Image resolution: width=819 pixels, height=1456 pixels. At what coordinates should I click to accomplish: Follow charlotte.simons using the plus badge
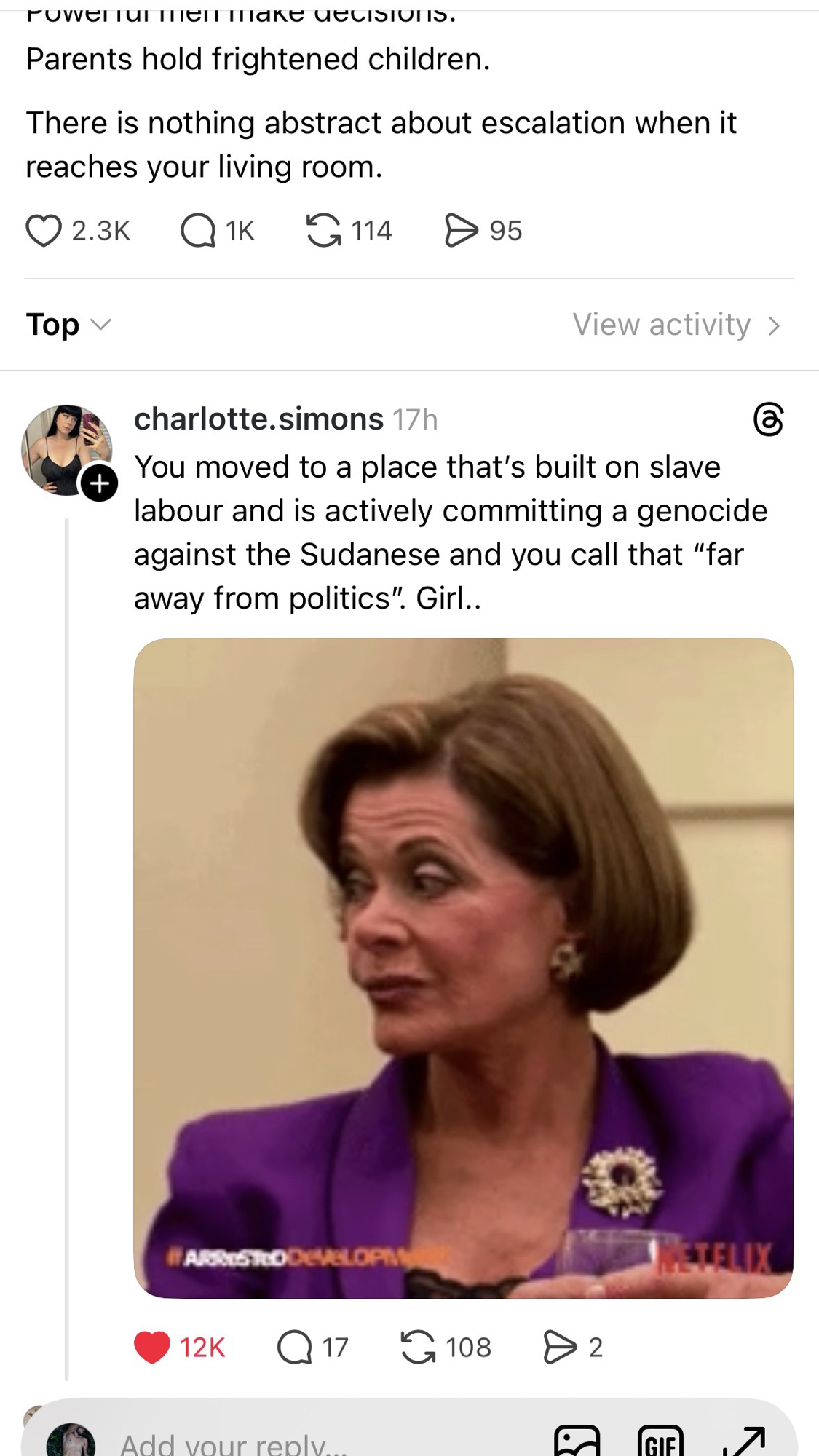[x=99, y=483]
